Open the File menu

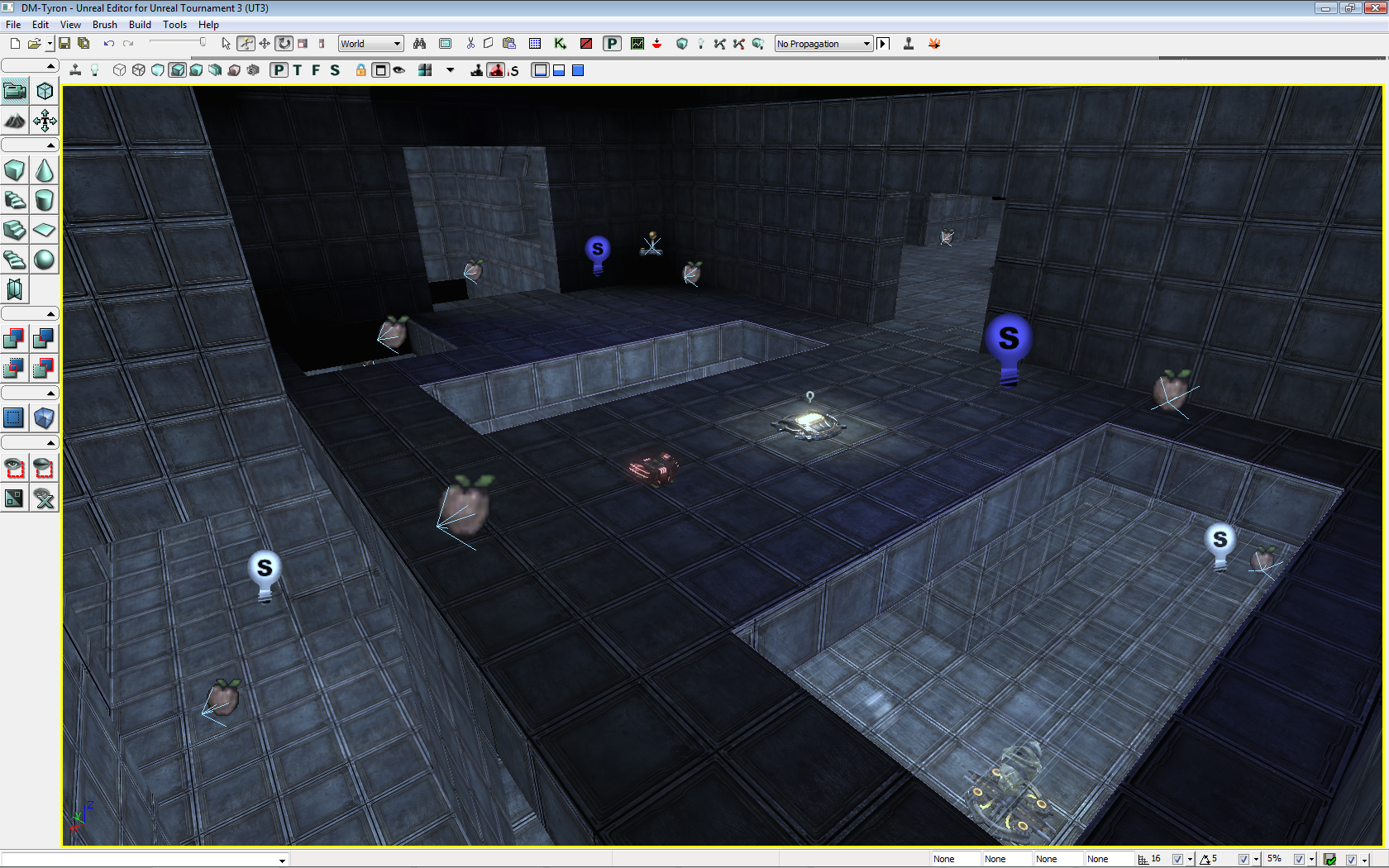[13, 25]
